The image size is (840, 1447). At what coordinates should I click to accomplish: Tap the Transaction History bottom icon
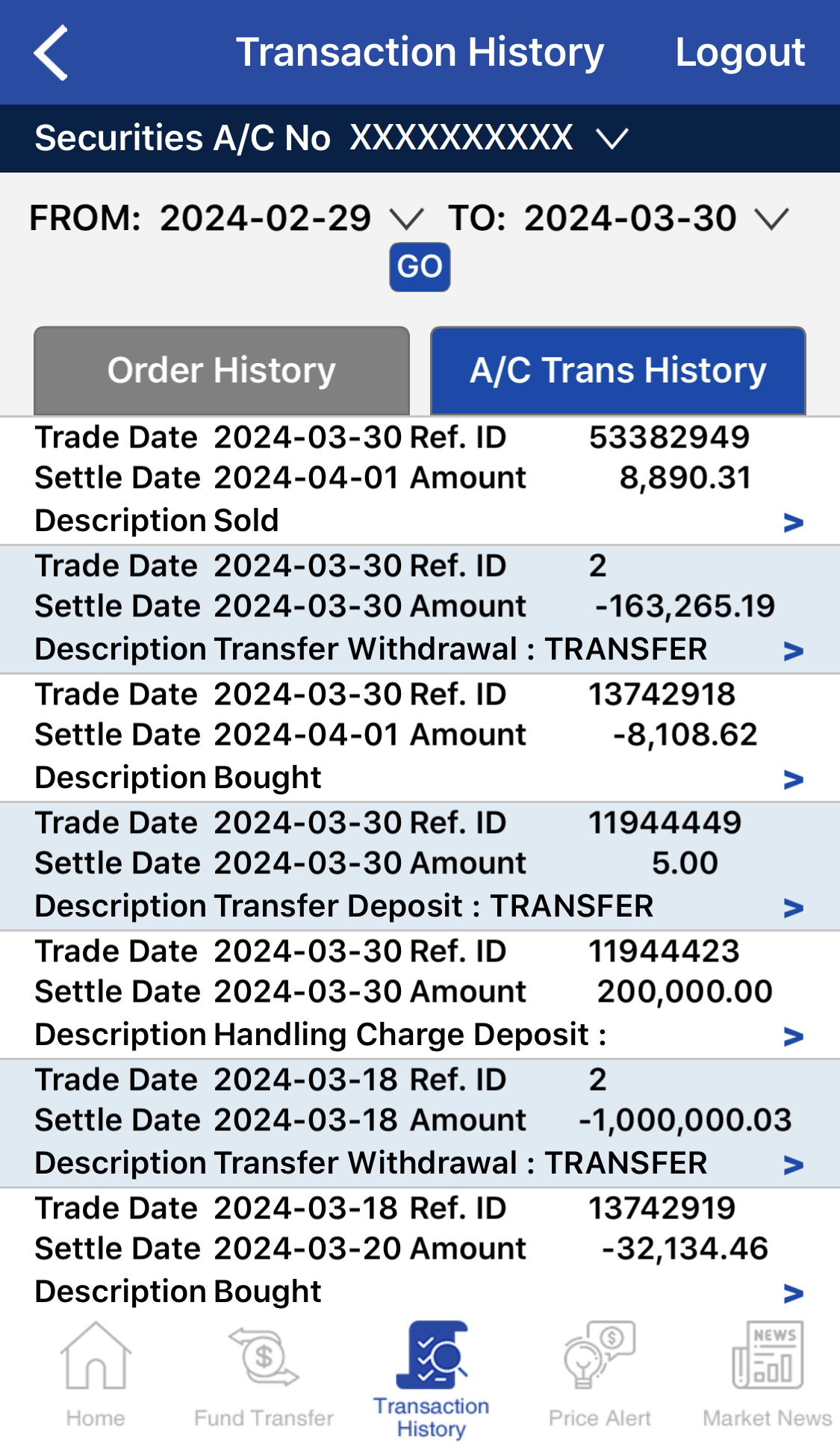[x=432, y=1378]
